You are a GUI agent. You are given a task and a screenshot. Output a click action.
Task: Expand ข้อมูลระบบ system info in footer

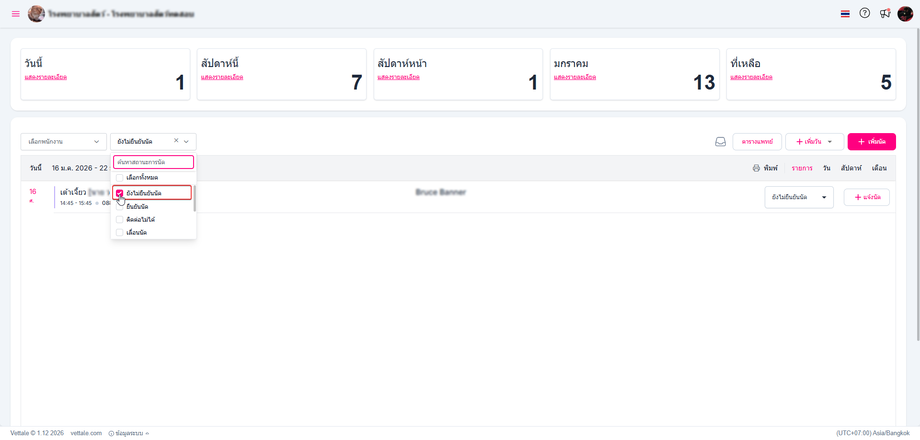(128, 433)
